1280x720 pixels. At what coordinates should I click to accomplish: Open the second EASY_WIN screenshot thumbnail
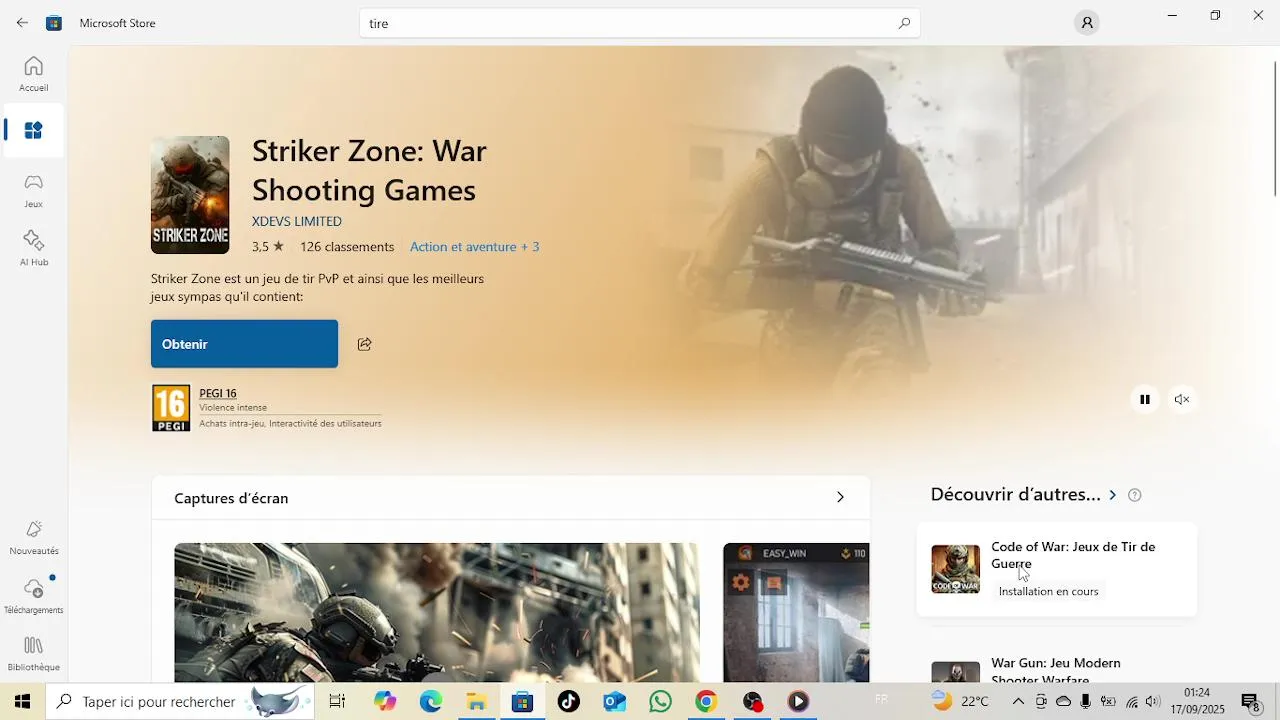click(796, 612)
